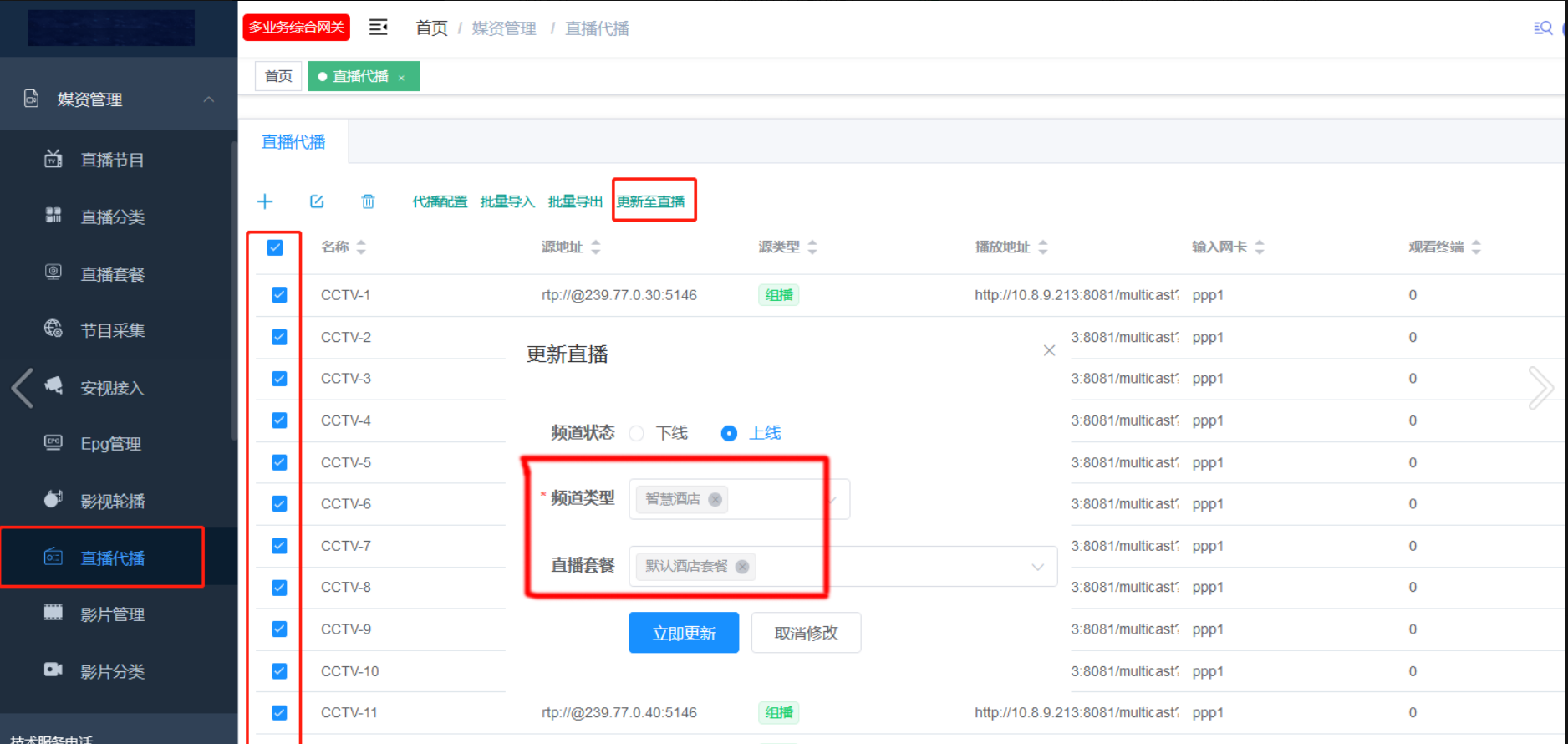Uncheck the CCTV-1 row checkbox
1568x744 pixels.
tap(279, 295)
